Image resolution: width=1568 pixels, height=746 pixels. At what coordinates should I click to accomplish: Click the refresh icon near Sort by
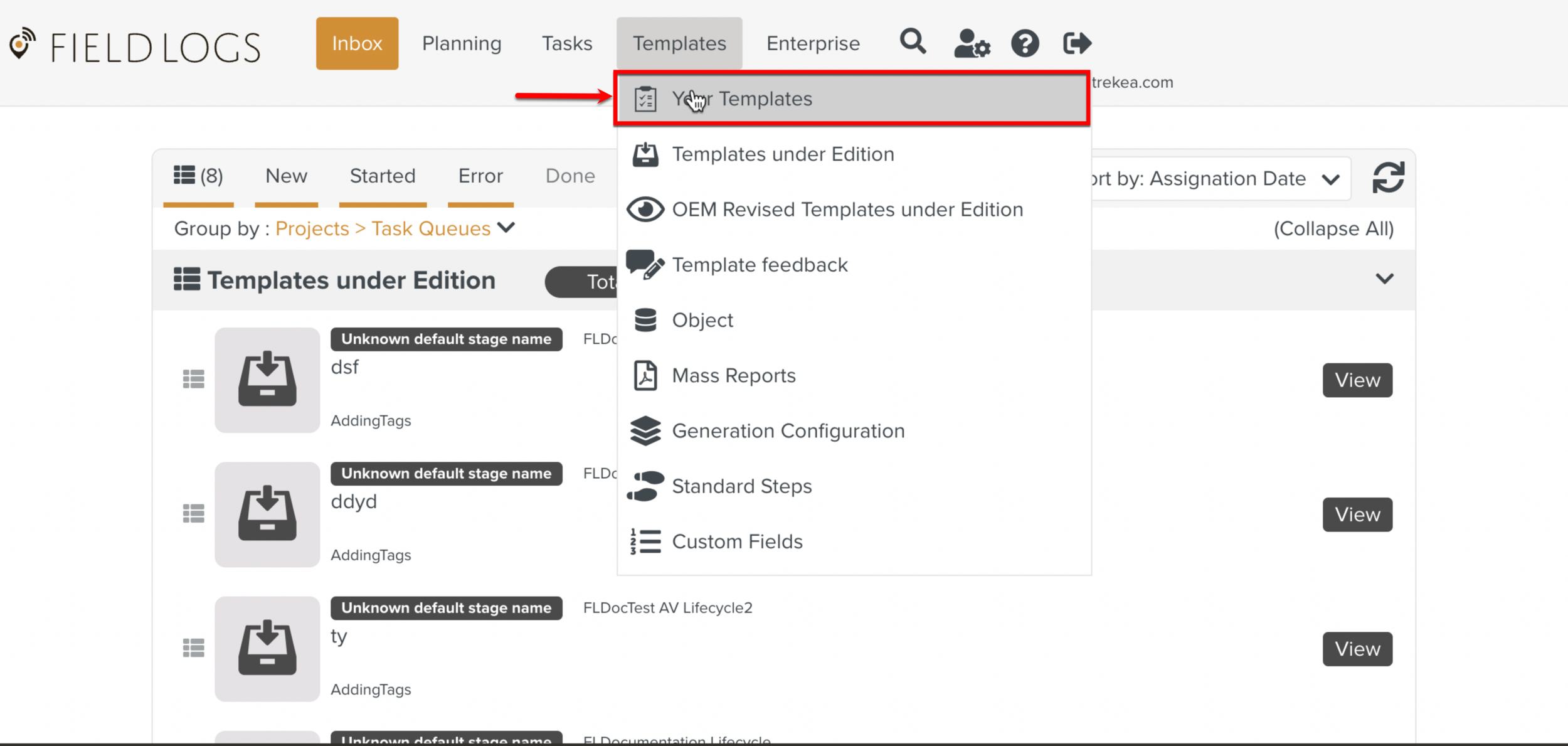coord(1387,178)
